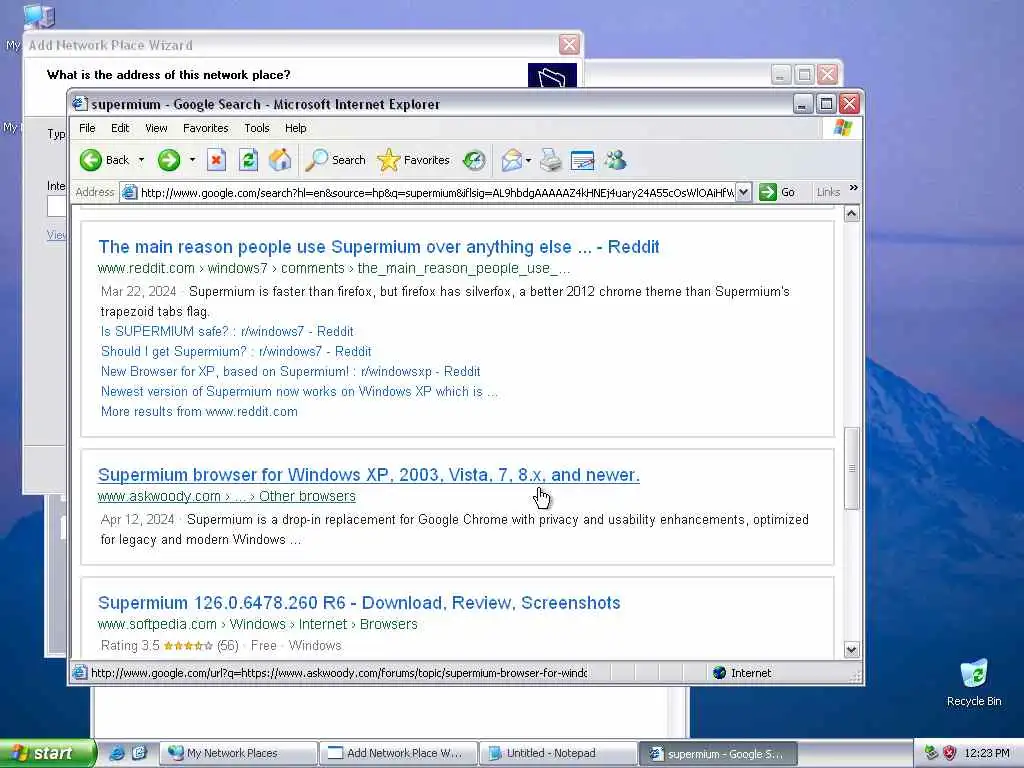Go to the Home page icon
This screenshot has height=768, width=1024.
point(280,160)
